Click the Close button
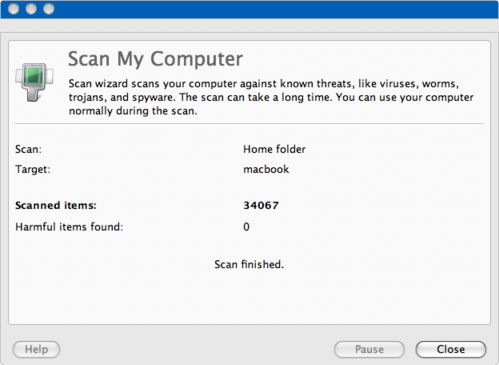The height and width of the screenshot is (365, 499). pos(451,349)
